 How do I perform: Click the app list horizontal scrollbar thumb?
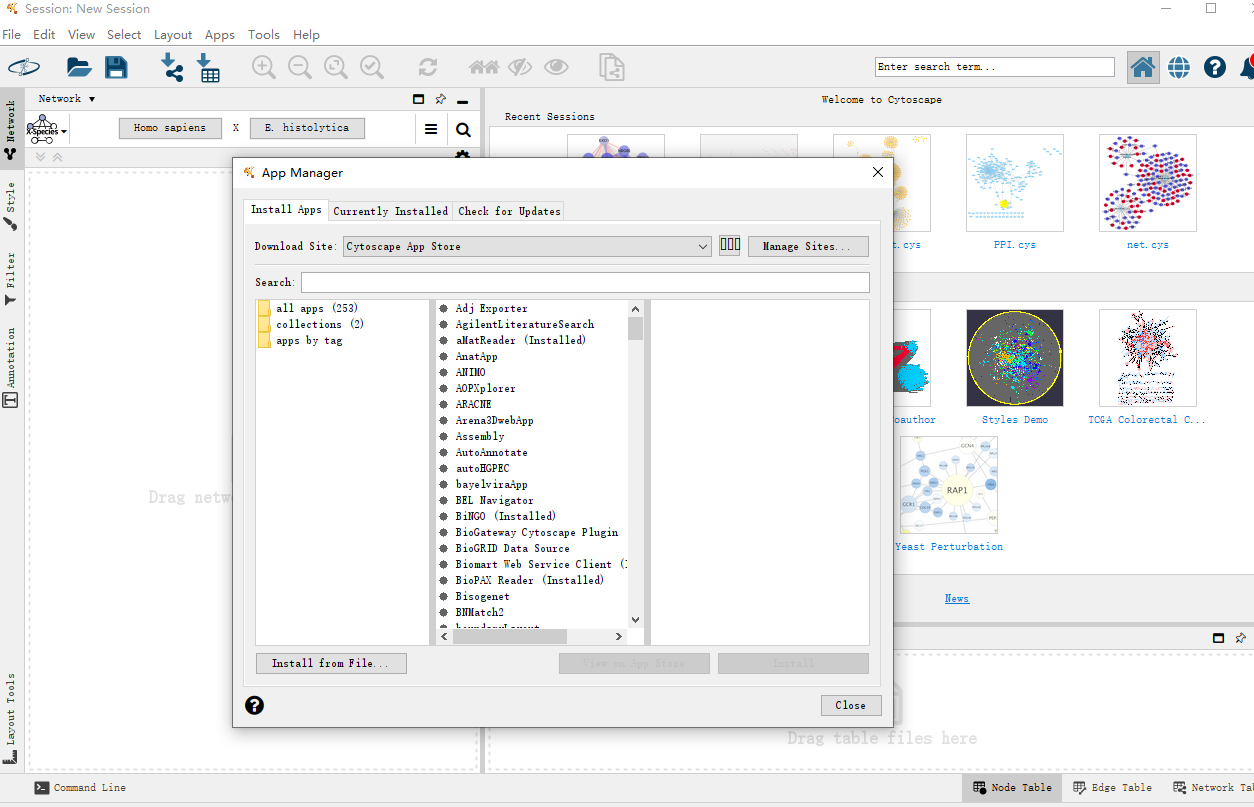click(510, 636)
